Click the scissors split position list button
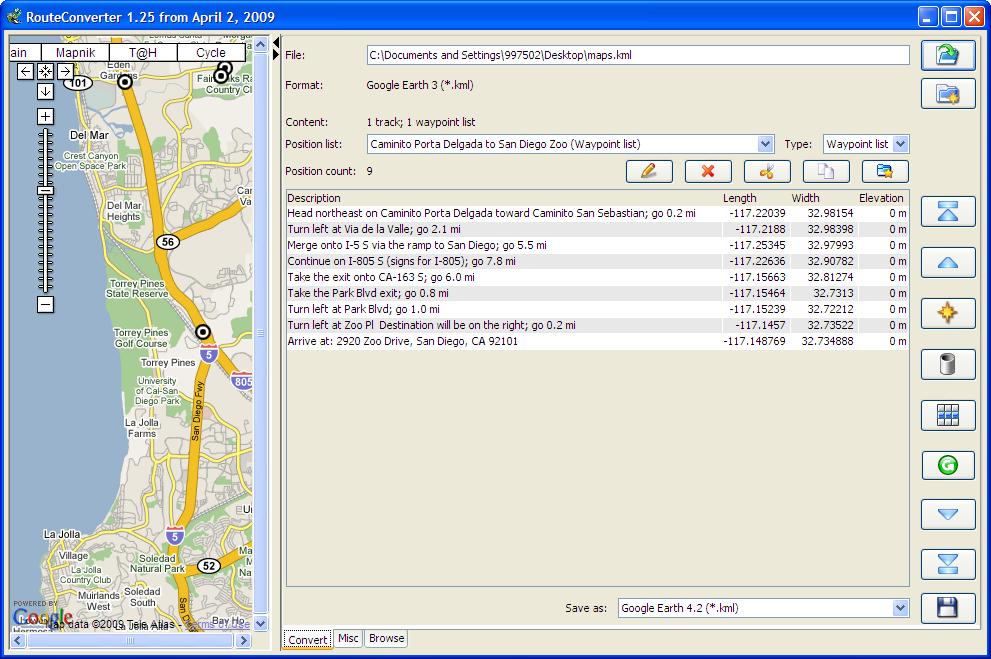The image size is (991, 659). tap(767, 171)
